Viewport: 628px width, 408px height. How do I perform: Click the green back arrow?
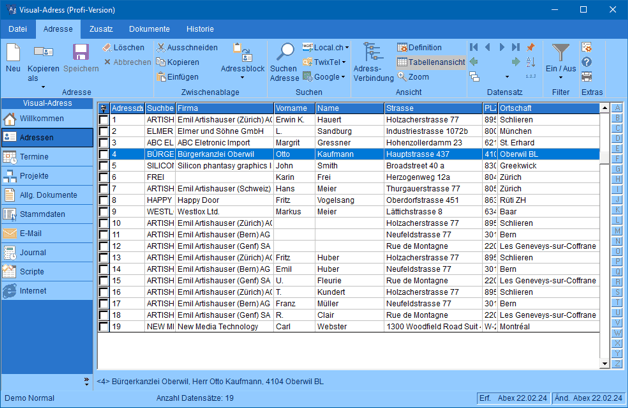474,62
